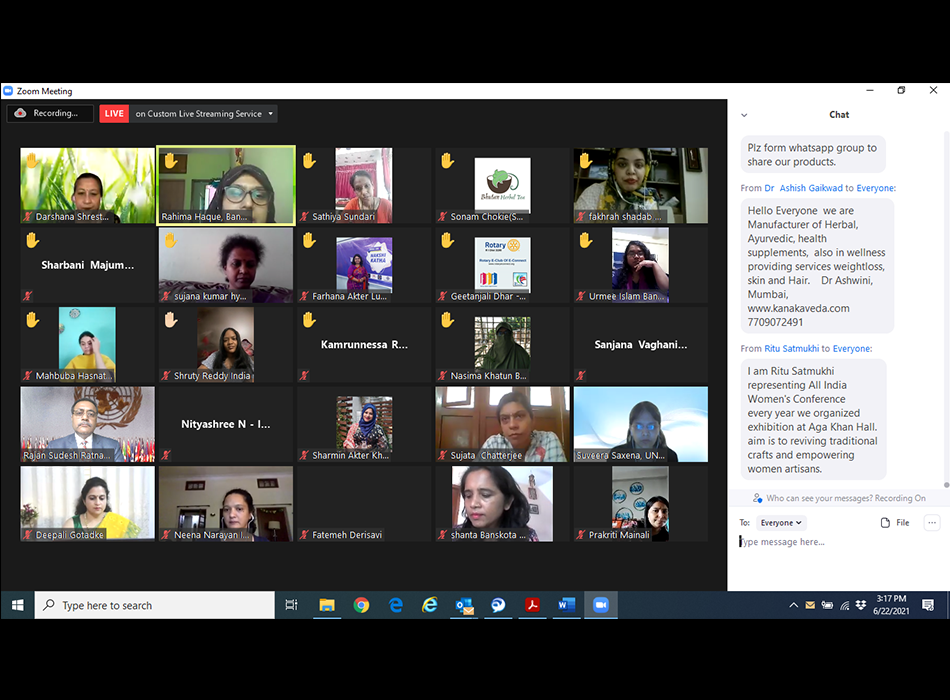Open Outlook from the taskbar
The width and height of the screenshot is (950, 700).
pyautogui.click(x=464, y=605)
